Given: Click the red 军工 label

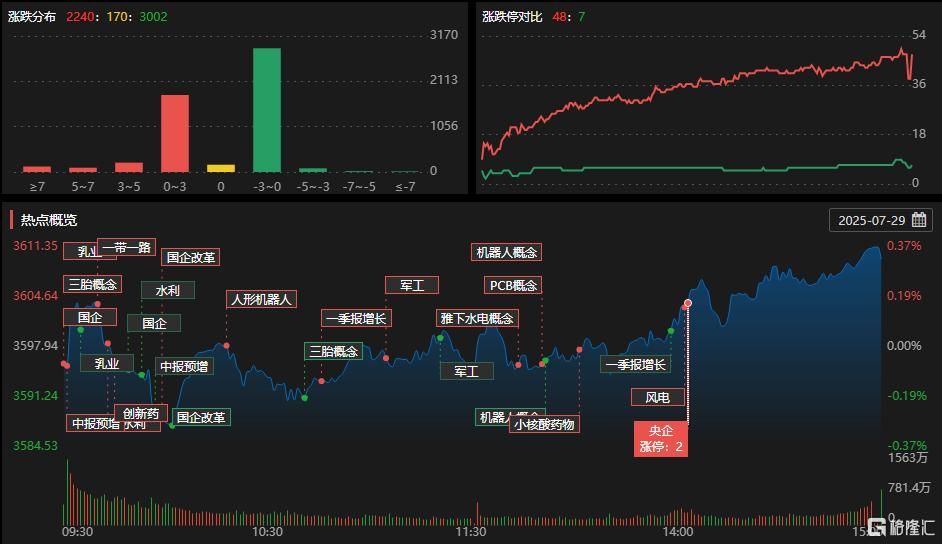Looking at the screenshot, I should [x=412, y=285].
